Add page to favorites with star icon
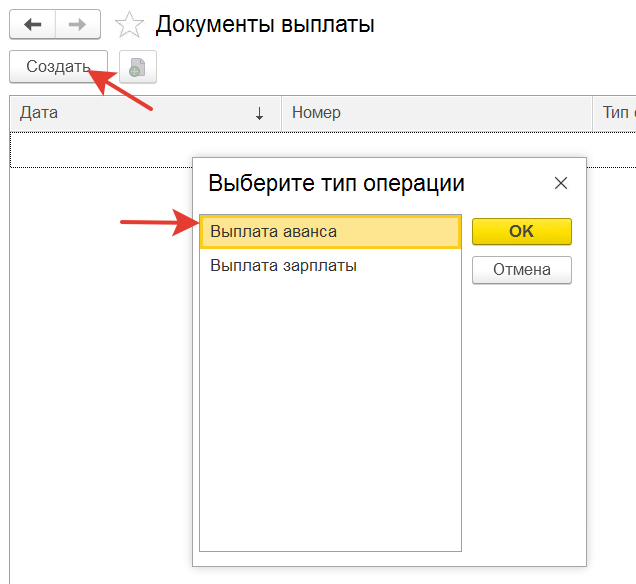This screenshot has width=636, height=584. [129, 25]
